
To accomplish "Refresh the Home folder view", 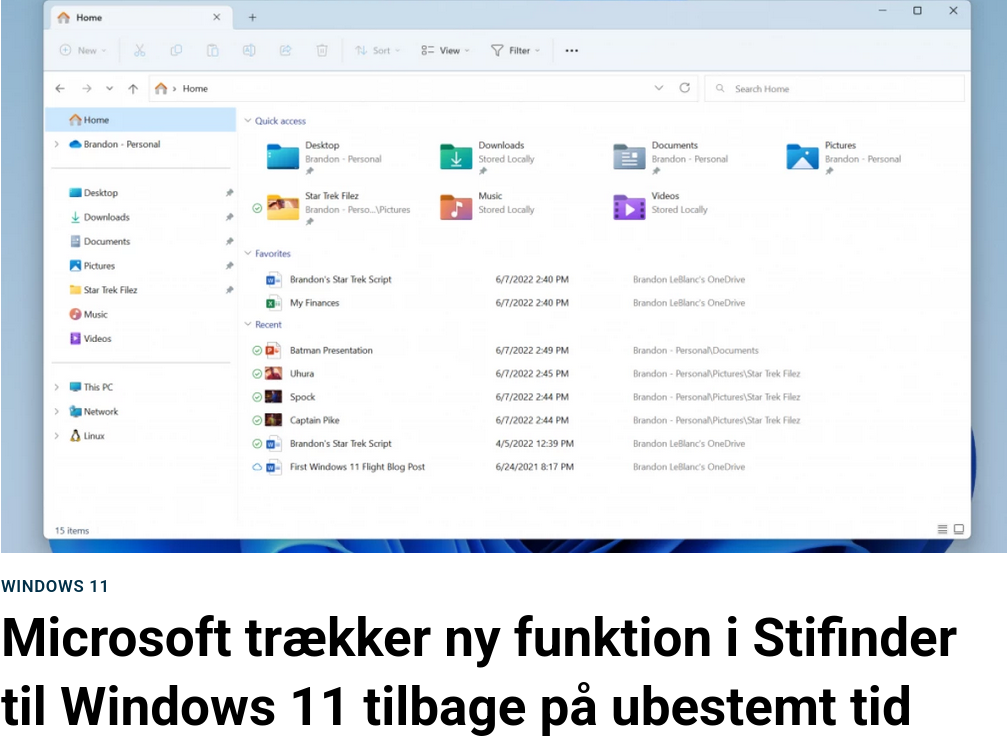I will [x=685, y=88].
